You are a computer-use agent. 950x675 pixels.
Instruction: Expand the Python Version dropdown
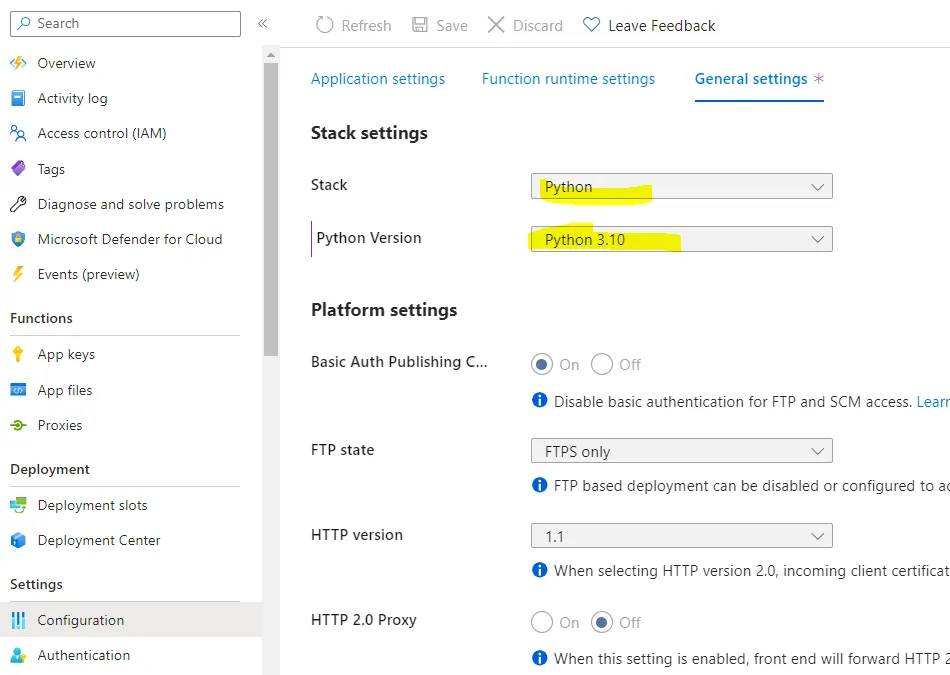click(x=681, y=239)
